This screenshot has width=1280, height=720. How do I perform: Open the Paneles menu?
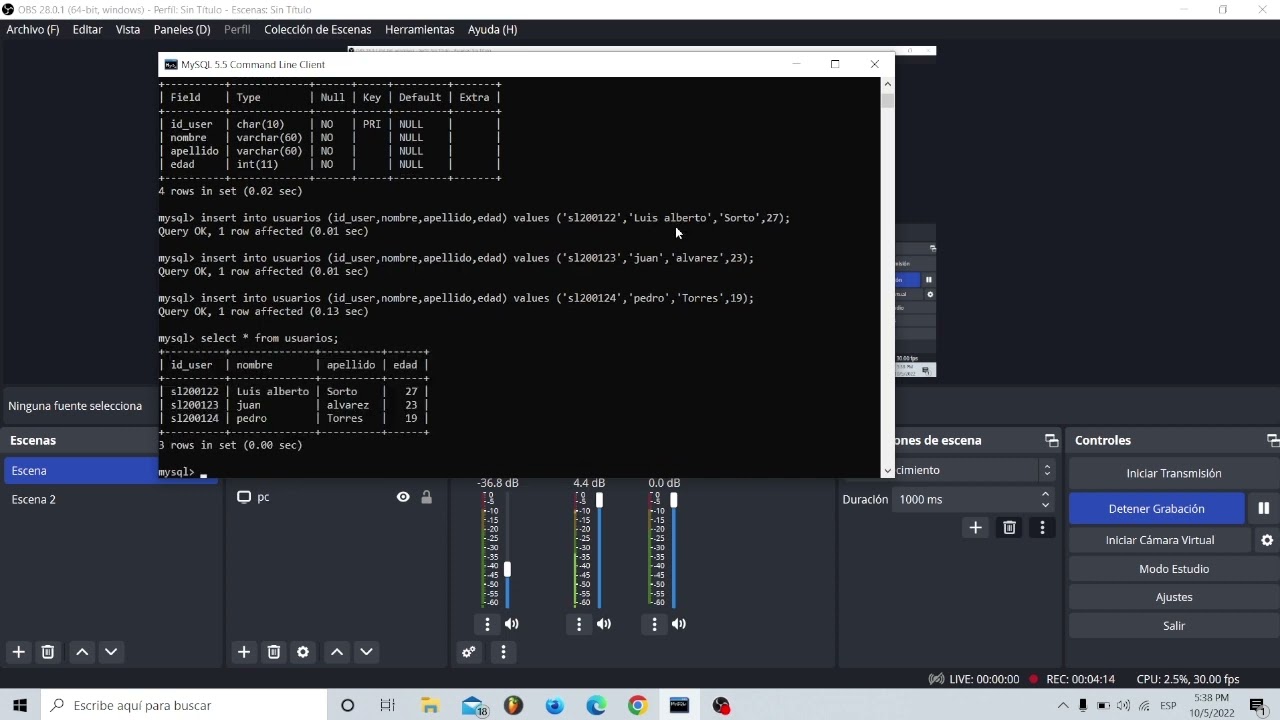tap(182, 29)
